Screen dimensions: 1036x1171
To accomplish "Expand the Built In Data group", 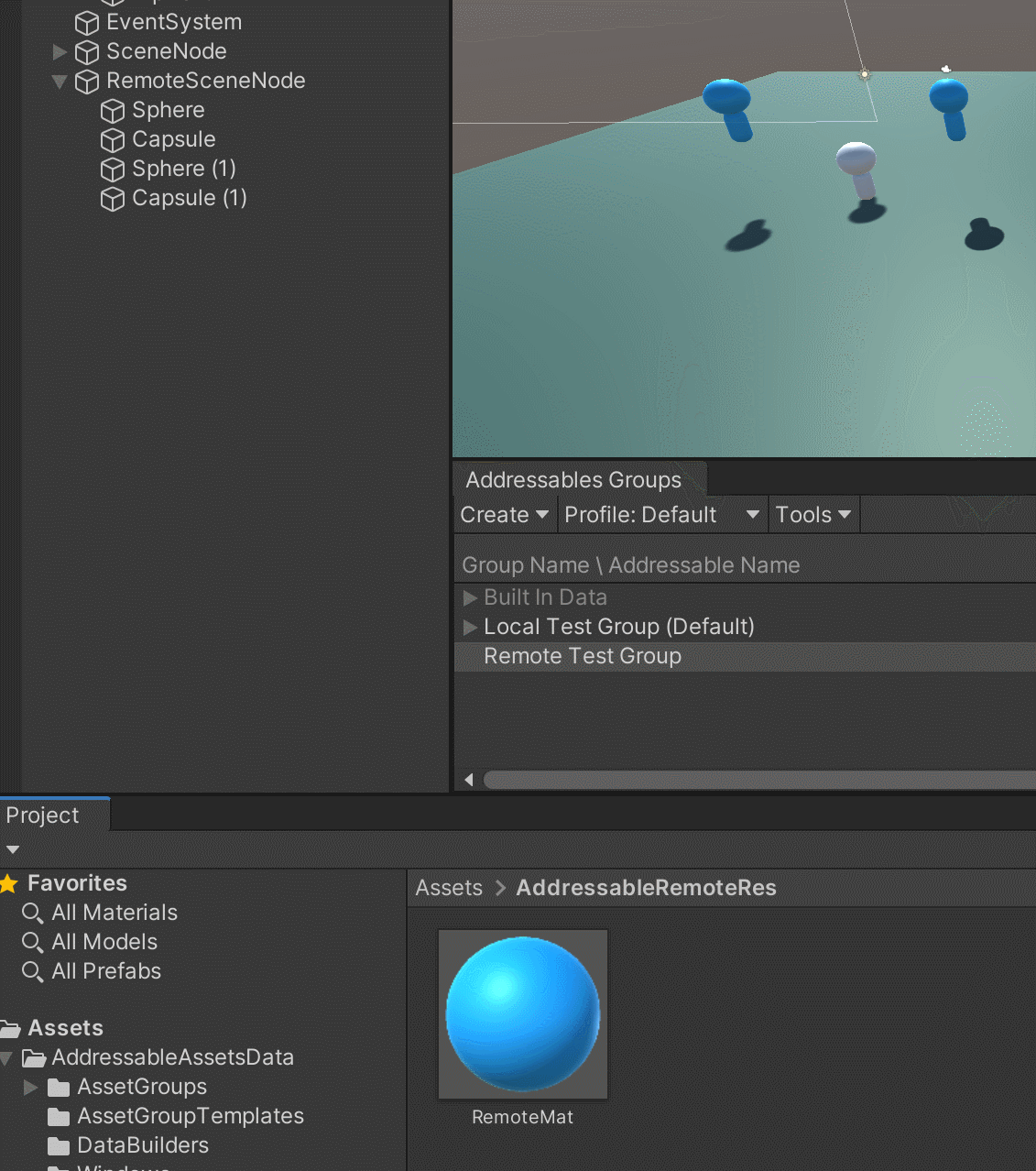I will pos(470,597).
